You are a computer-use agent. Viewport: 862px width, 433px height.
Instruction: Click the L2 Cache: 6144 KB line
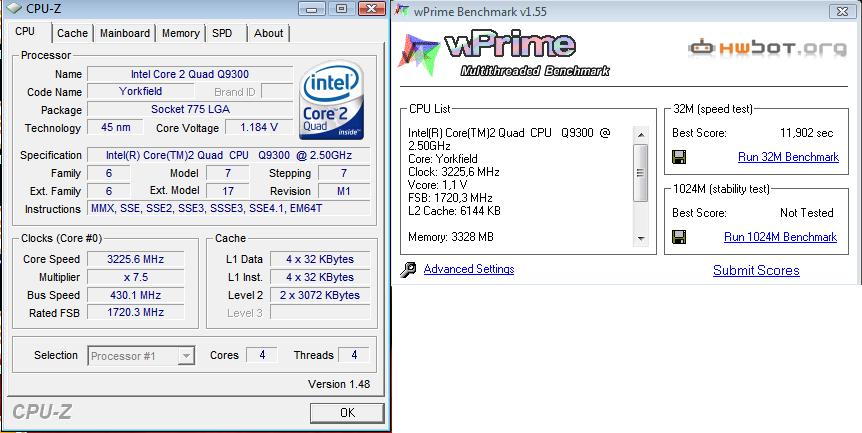point(454,210)
